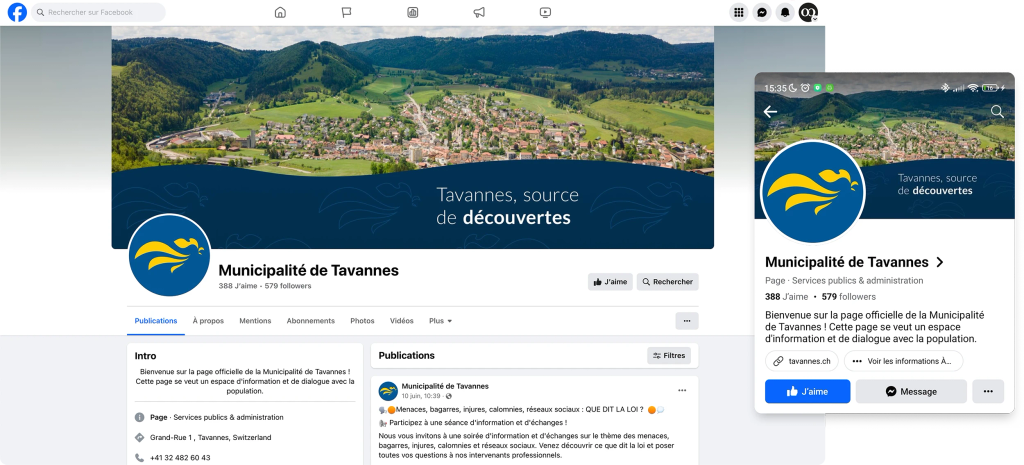Click the desktop J'aime button
The image size is (1024, 465).
(610, 282)
